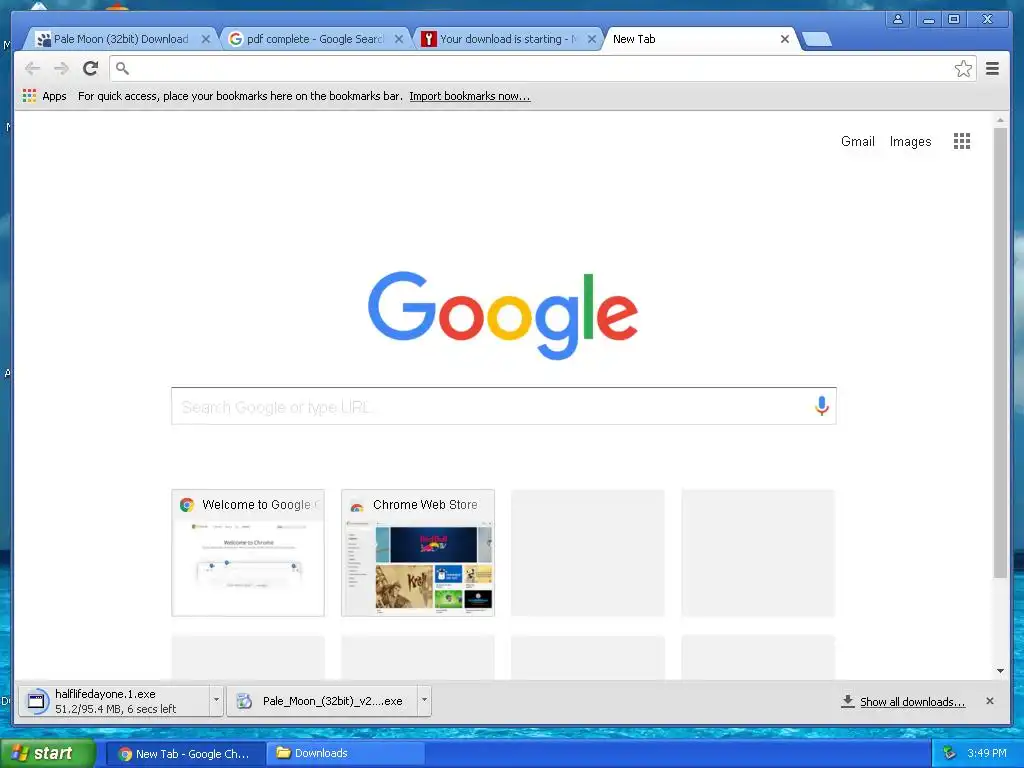Go back with the back arrow
The image size is (1024, 768).
point(32,69)
